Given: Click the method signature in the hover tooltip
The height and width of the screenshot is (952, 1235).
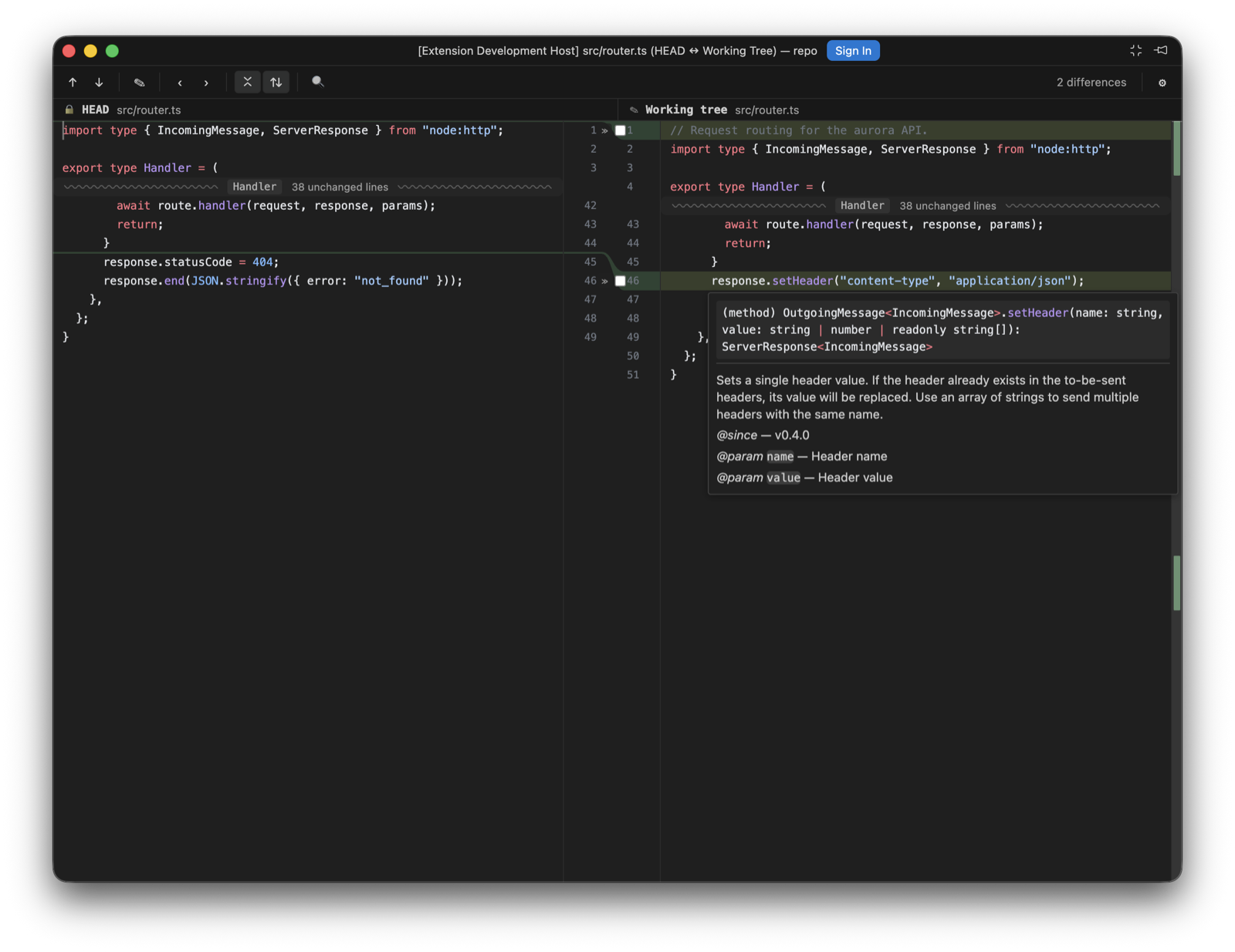Looking at the screenshot, I should pyautogui.click(x=942, y=329).
